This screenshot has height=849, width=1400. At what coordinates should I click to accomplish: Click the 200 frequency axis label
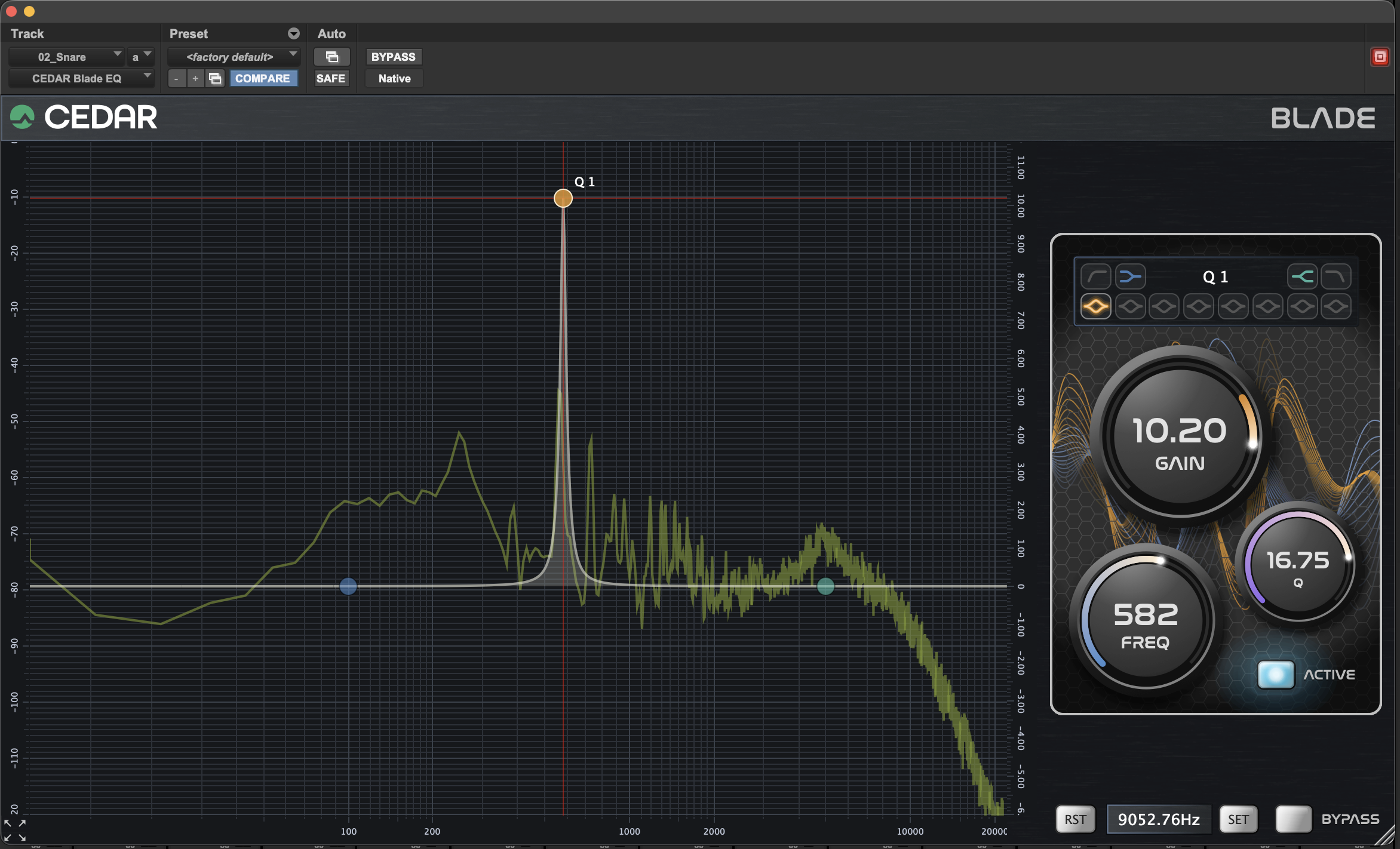[x=432, y=831]
